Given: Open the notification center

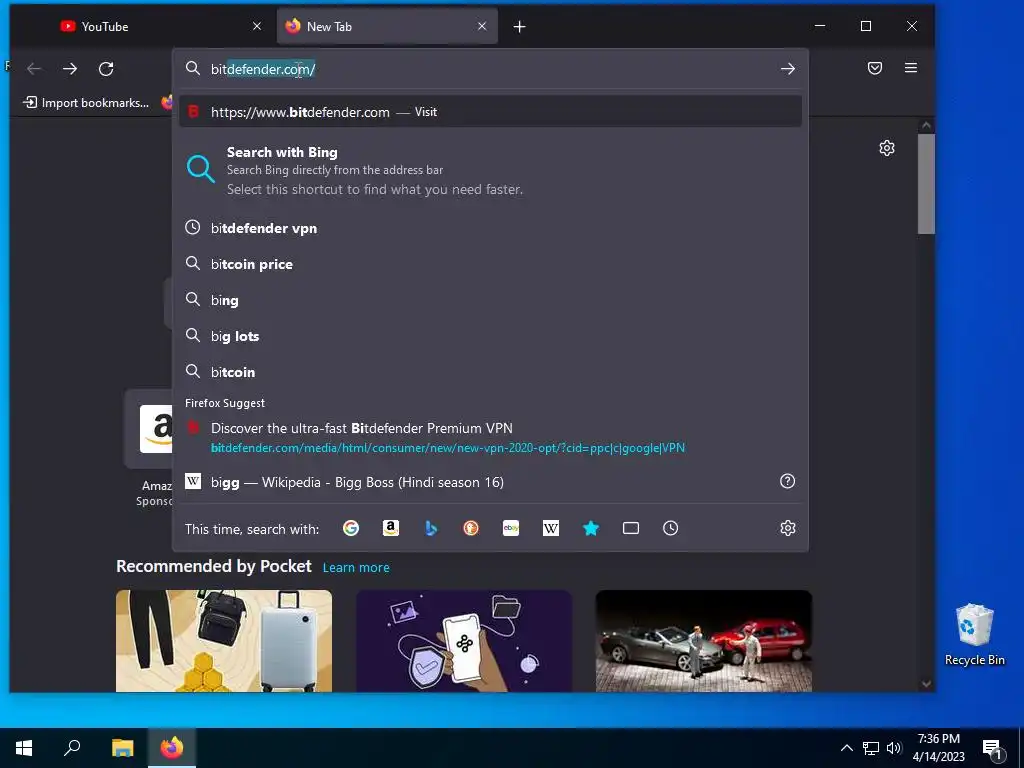Looking at the screenshot, I should [x=992, y=749].
